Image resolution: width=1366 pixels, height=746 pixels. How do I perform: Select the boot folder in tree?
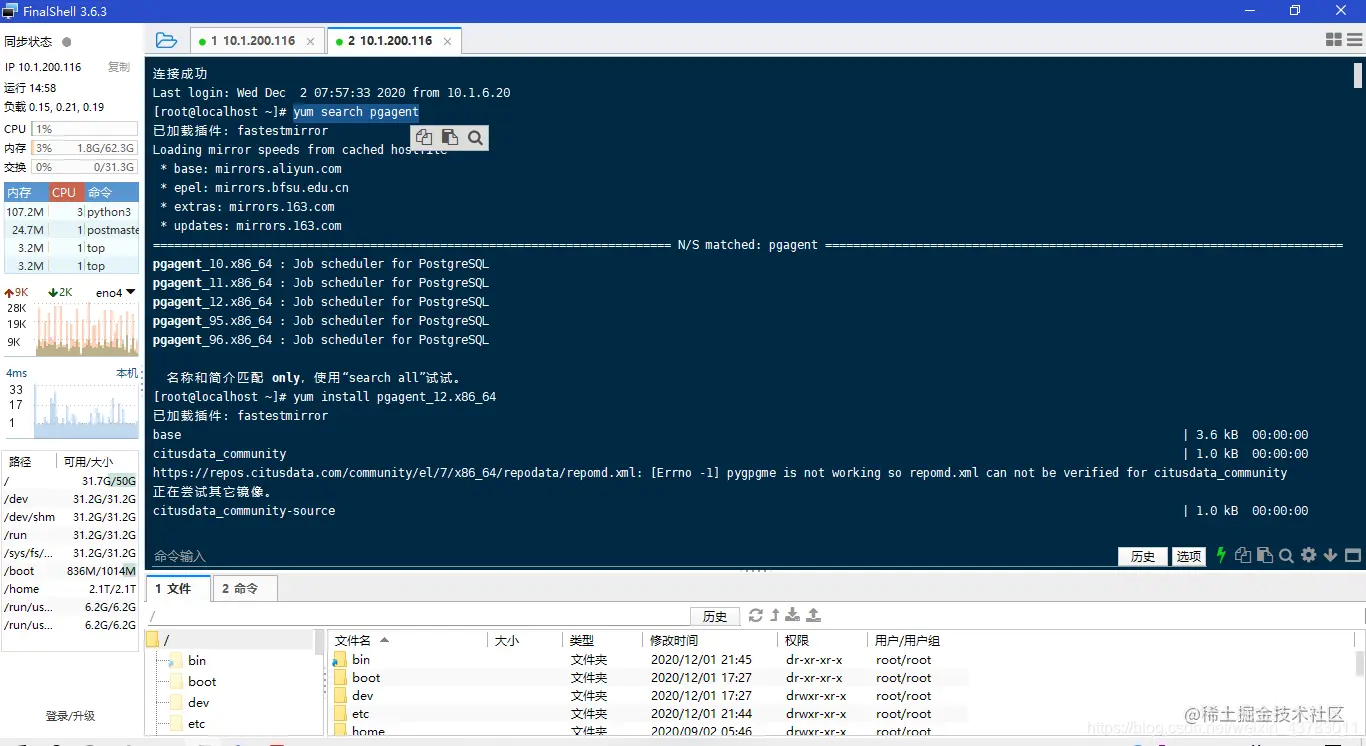point(201,682)
